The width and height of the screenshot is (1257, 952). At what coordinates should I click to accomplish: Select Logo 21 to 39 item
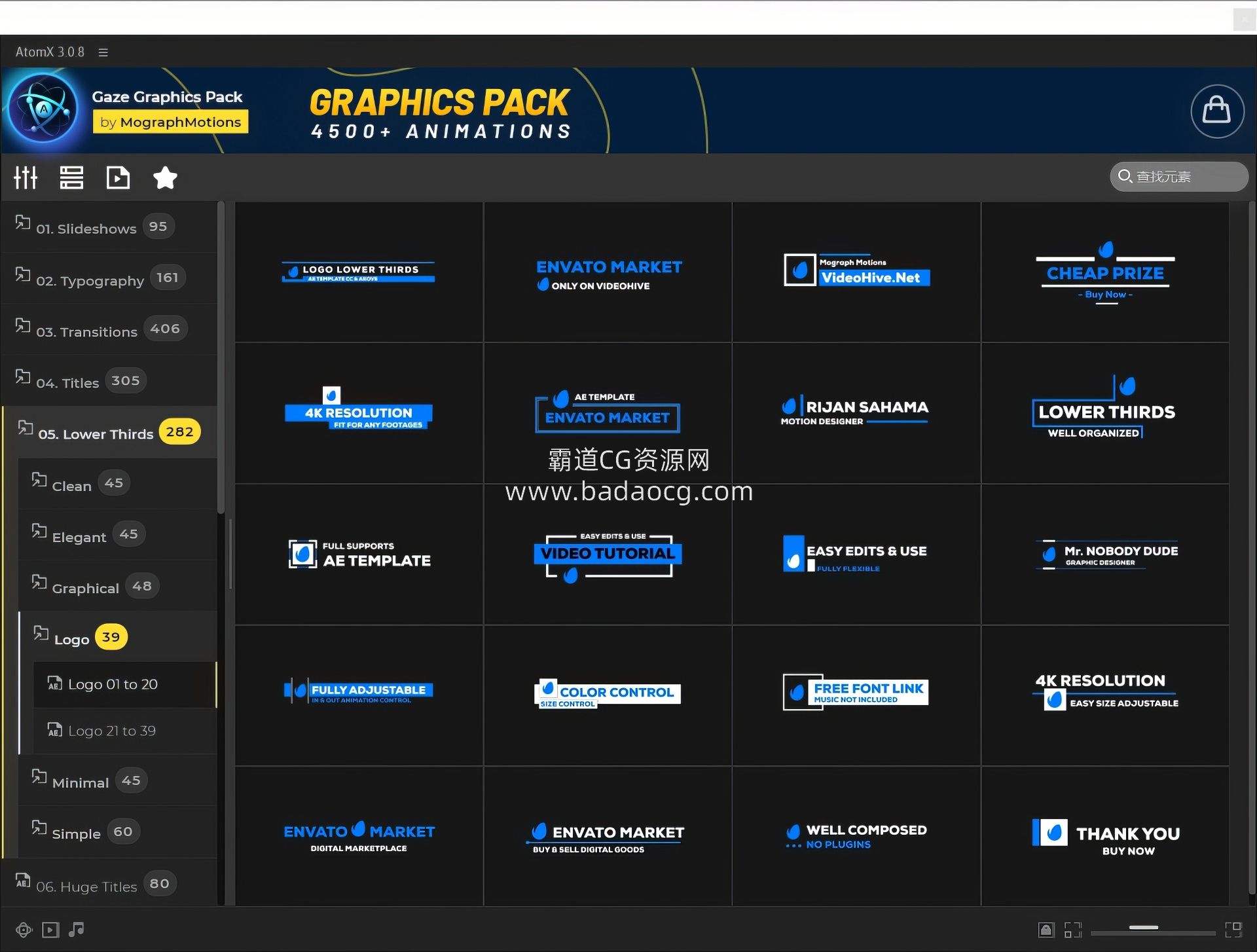point(125,731)
